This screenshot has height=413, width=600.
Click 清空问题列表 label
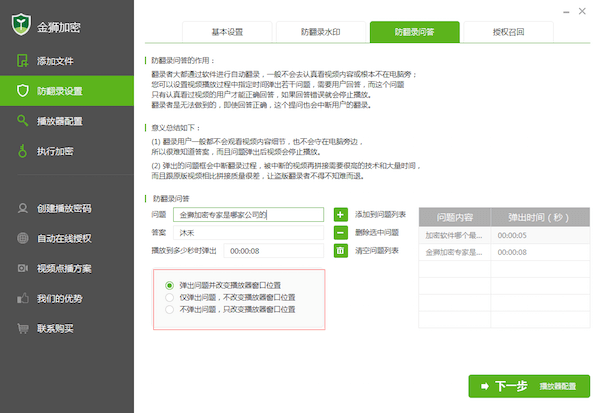coord(377,250)
